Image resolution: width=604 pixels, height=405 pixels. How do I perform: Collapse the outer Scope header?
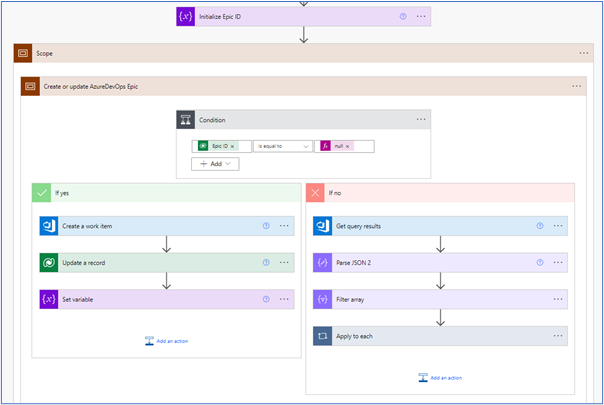click(x=304, y=53)
